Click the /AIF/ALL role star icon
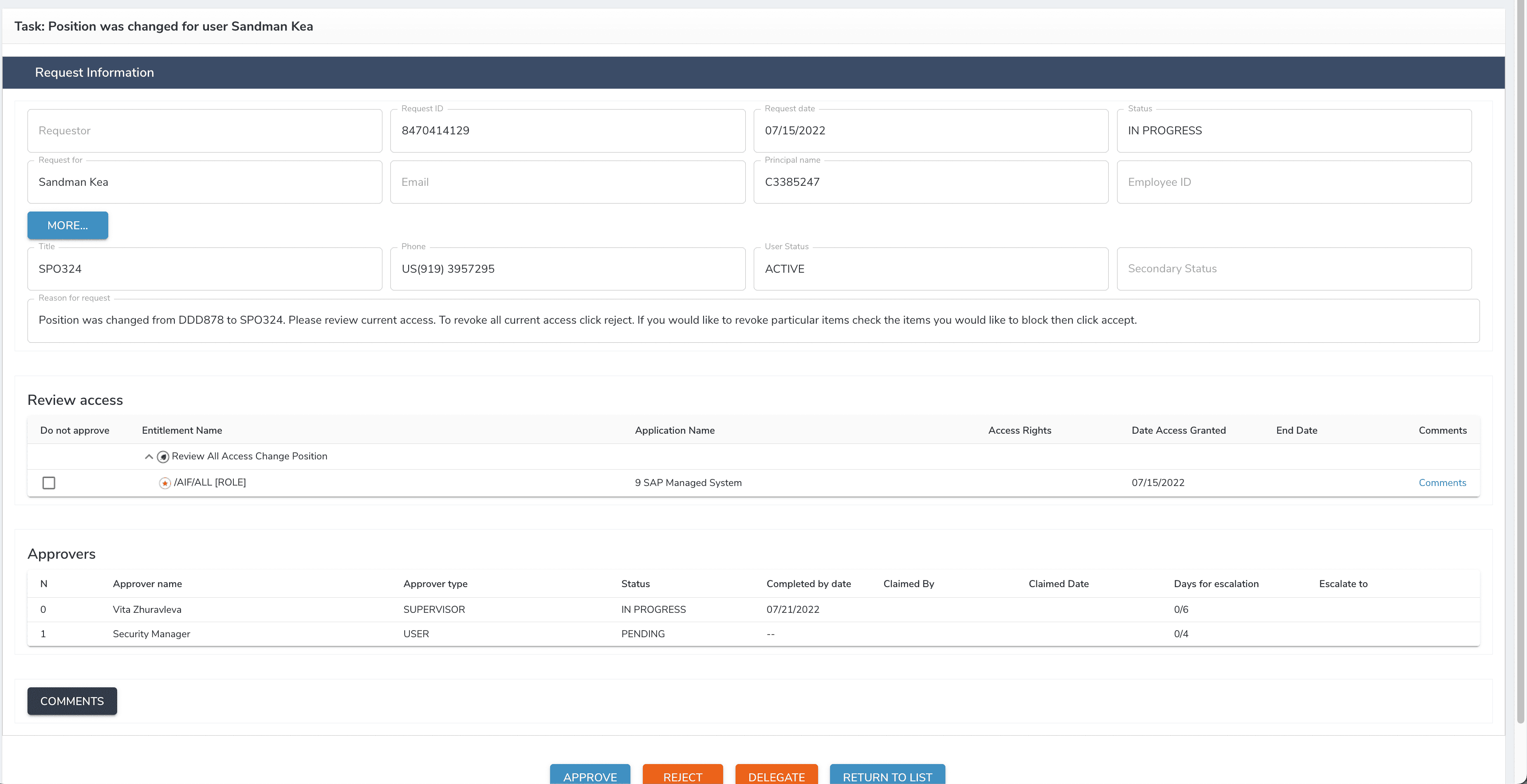 click(165, 483)
